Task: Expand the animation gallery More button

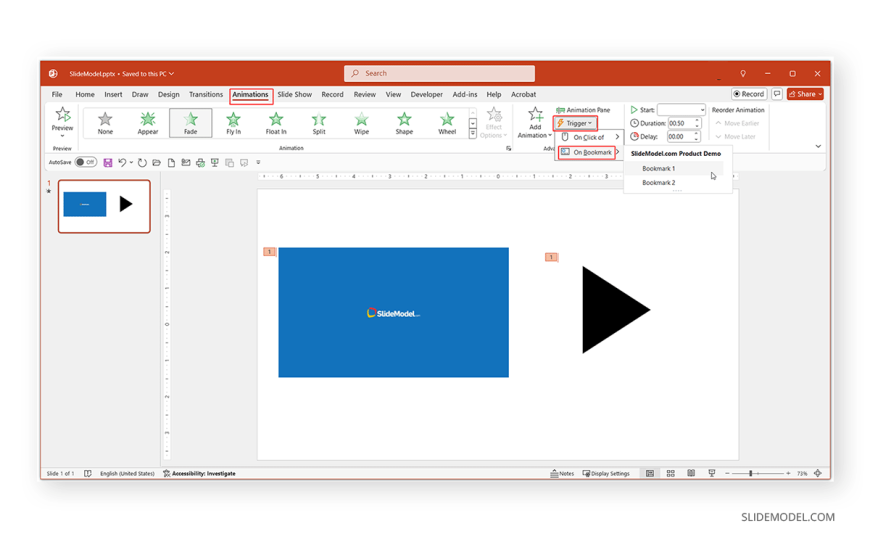Action: pyautogui.click(x=473, y=134)
